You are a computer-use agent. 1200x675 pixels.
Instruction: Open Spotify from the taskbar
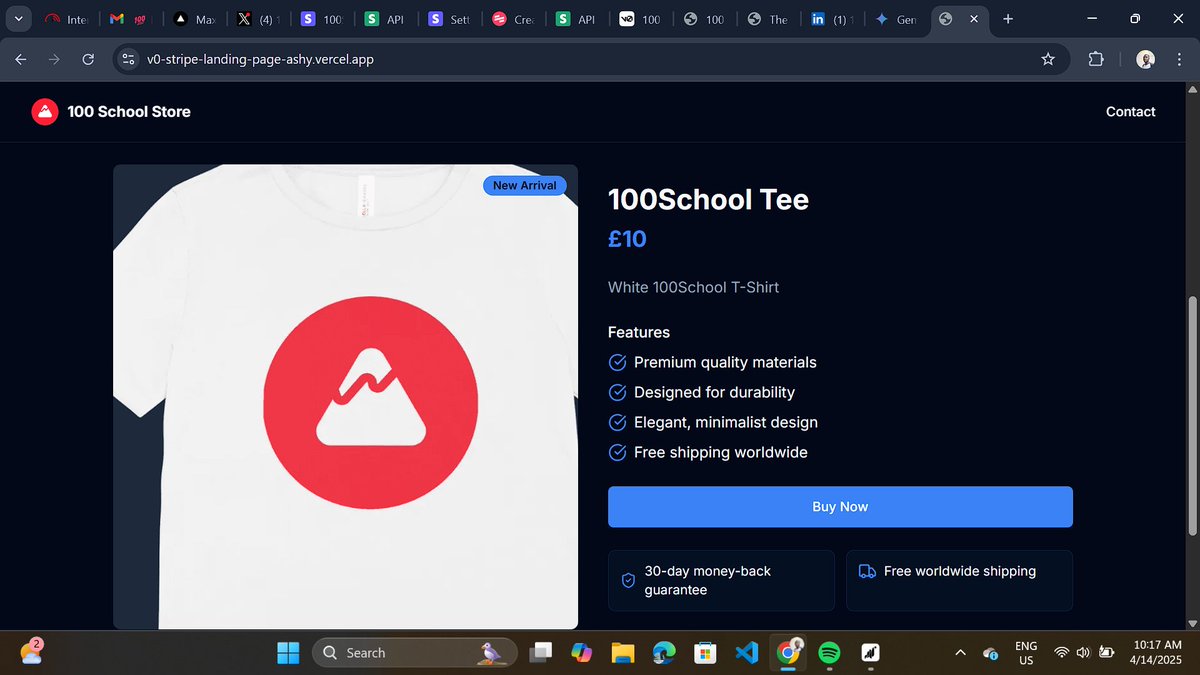coord(829,653)
